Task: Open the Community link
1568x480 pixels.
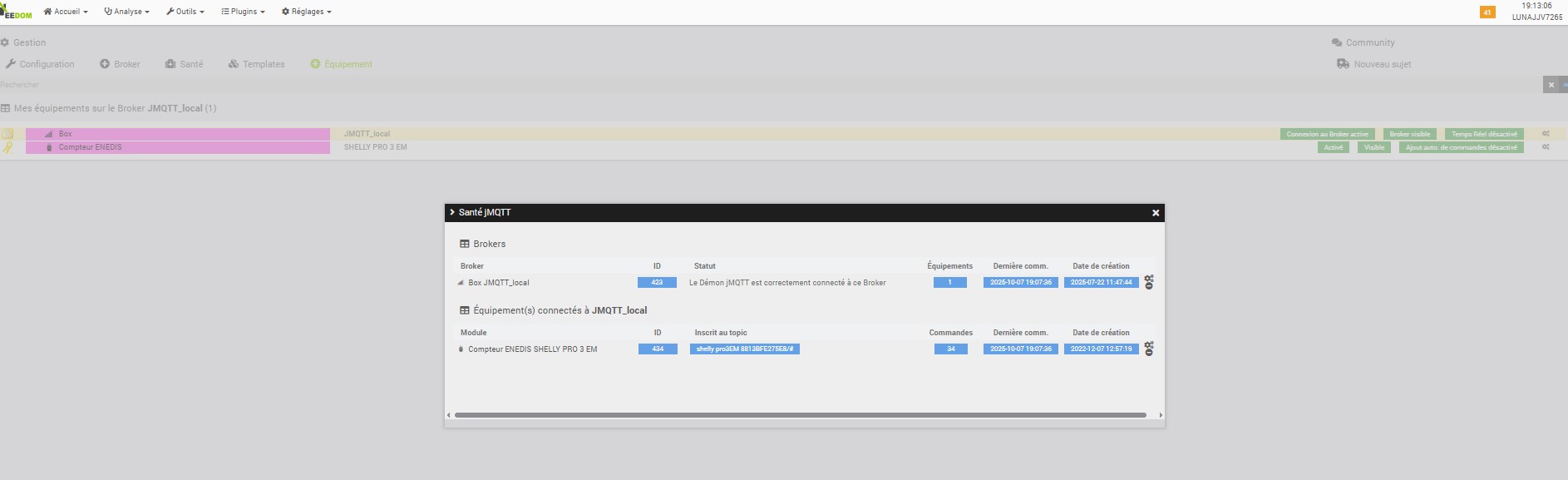Action: point(1370,42)
